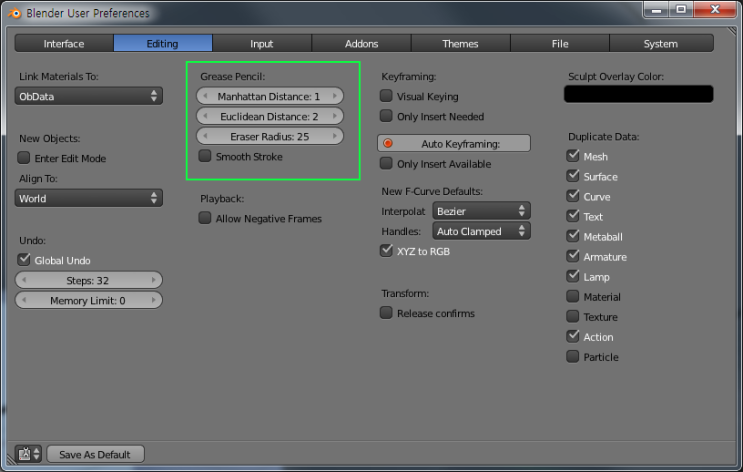Go to the Addons tab
This screenshot has height=472, width=743.
click(x=361, y=44)
